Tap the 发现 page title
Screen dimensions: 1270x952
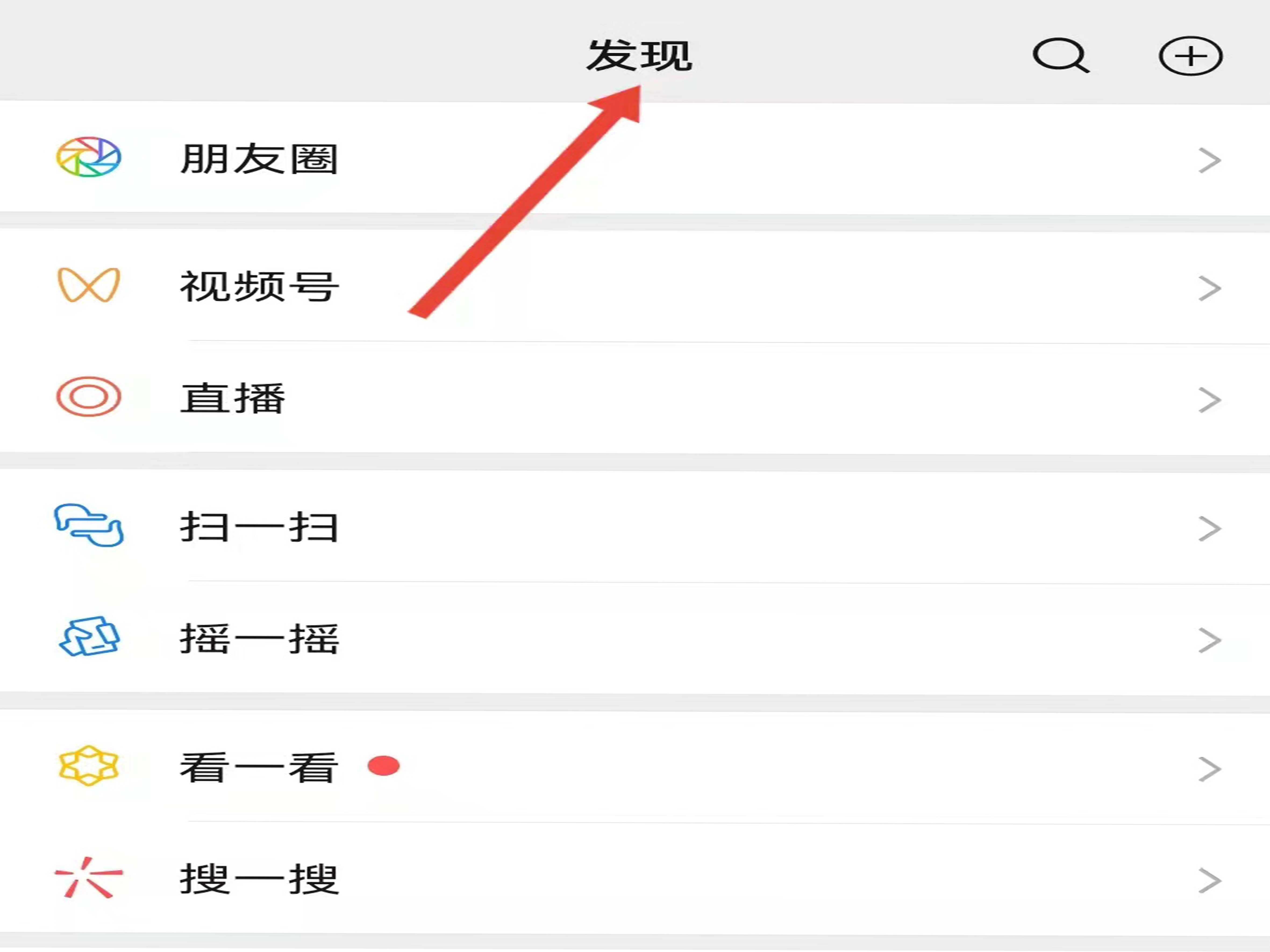(x=639, y=56)
